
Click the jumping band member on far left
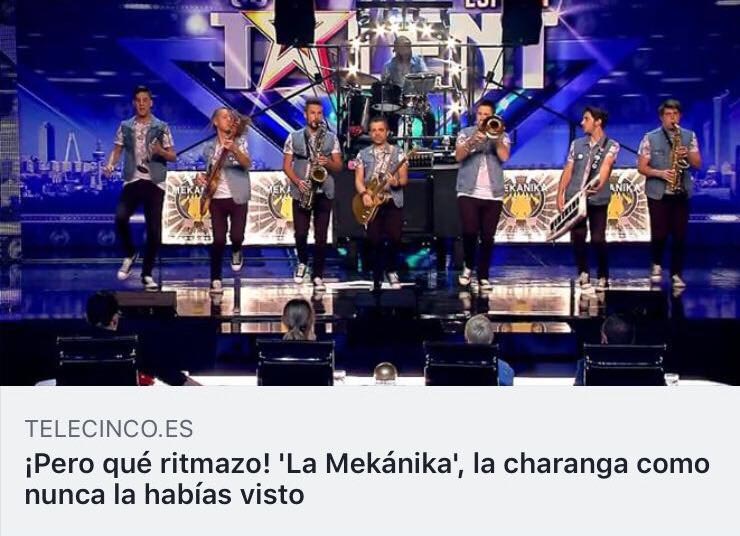tap(139, 187)
